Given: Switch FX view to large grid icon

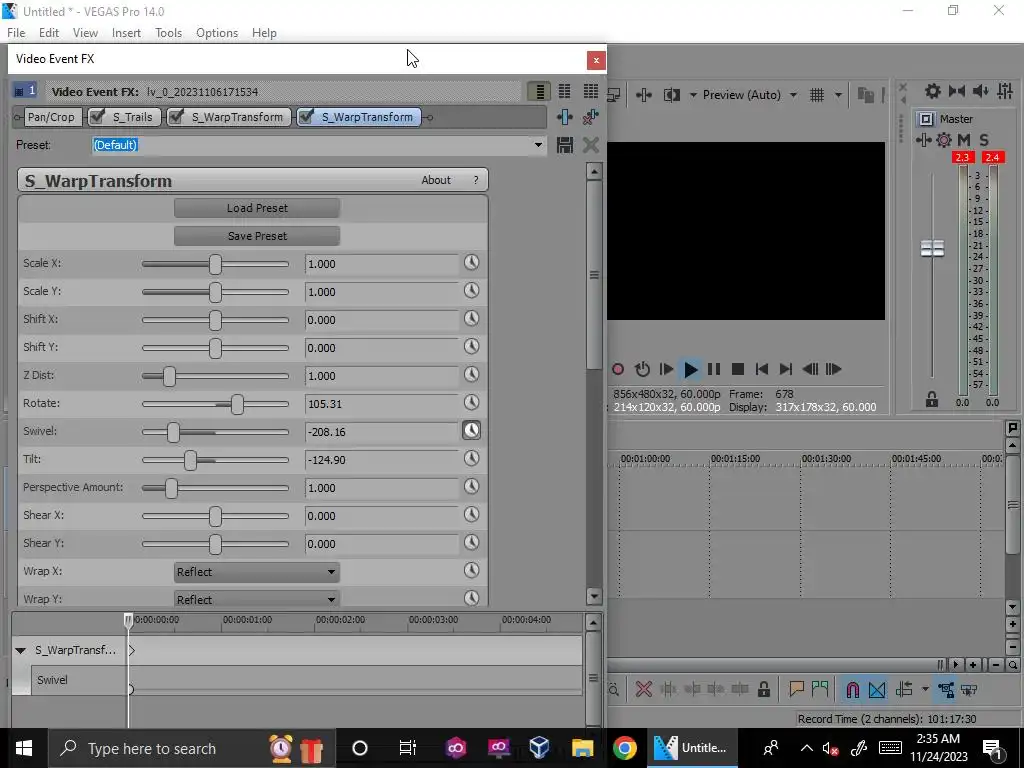Looking at the screenshot, I should [590, 91].
